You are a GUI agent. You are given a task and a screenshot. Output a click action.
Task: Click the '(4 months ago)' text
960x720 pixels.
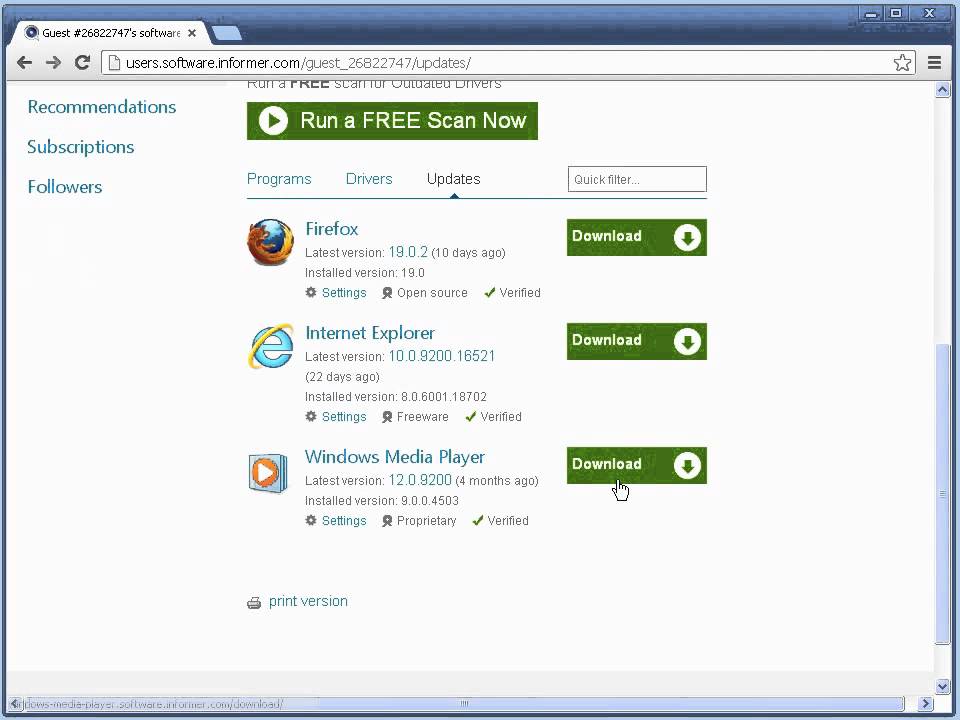[x=497, y=481]
